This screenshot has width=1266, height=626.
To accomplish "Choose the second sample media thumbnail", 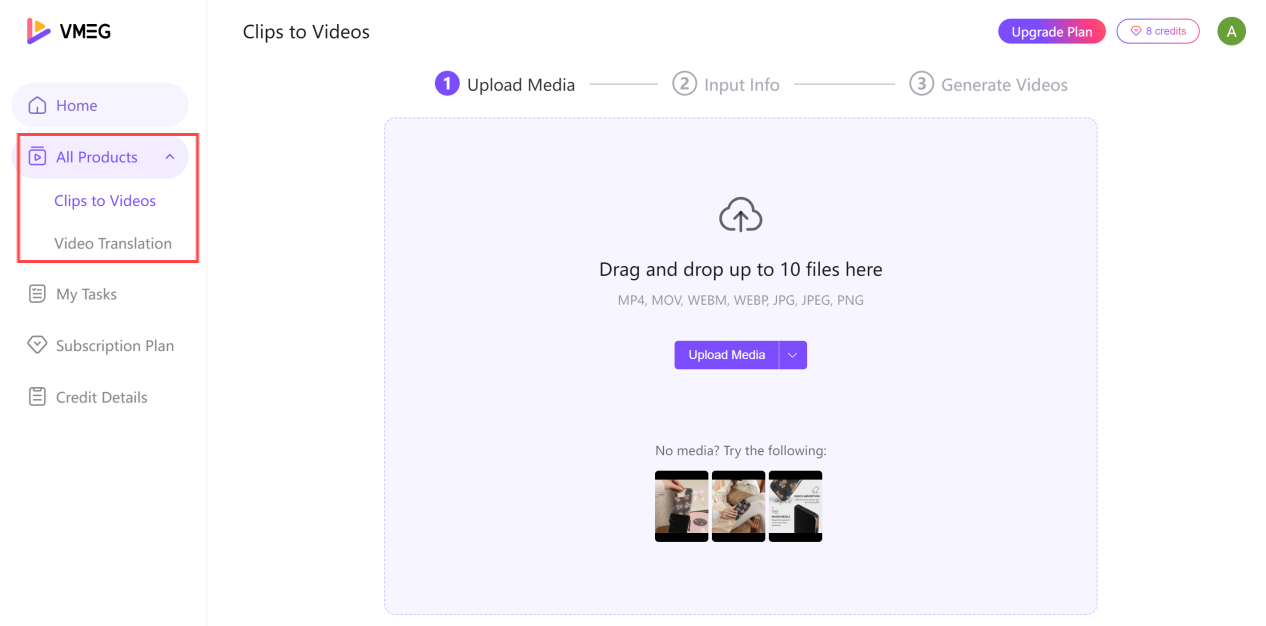I will tap(738, 506).
